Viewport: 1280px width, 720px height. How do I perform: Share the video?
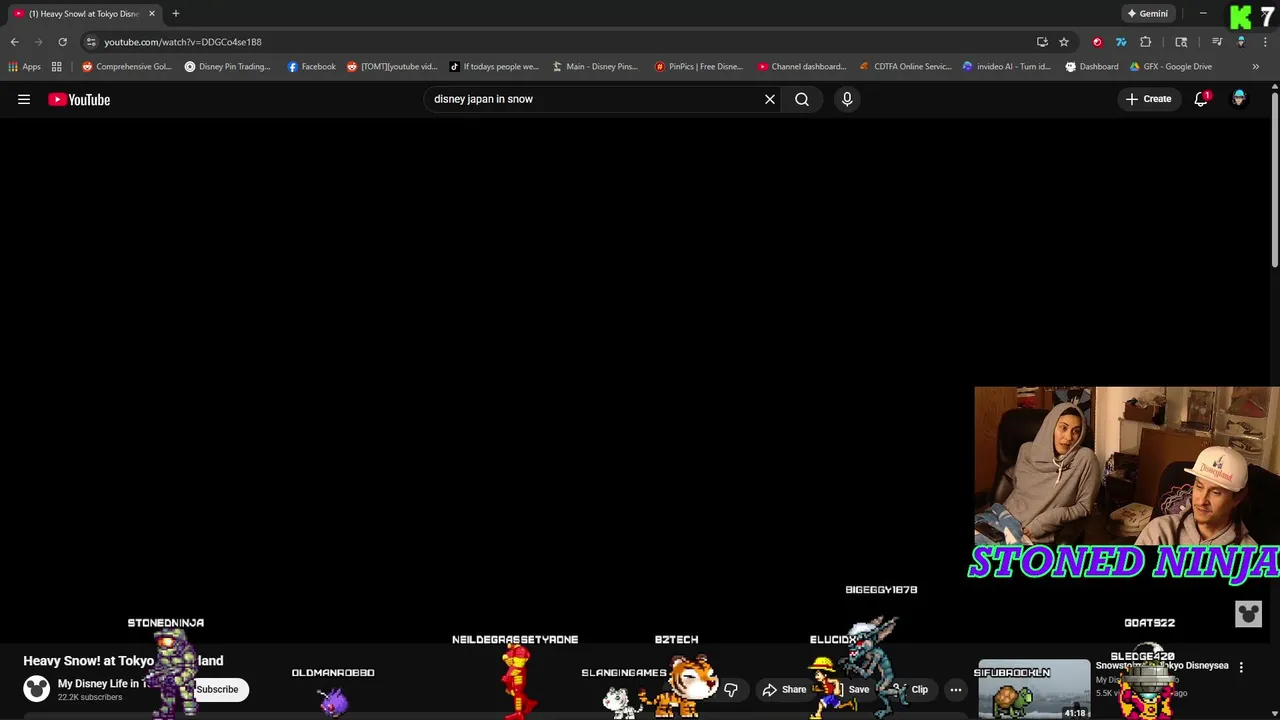click(x=784, y=689)
